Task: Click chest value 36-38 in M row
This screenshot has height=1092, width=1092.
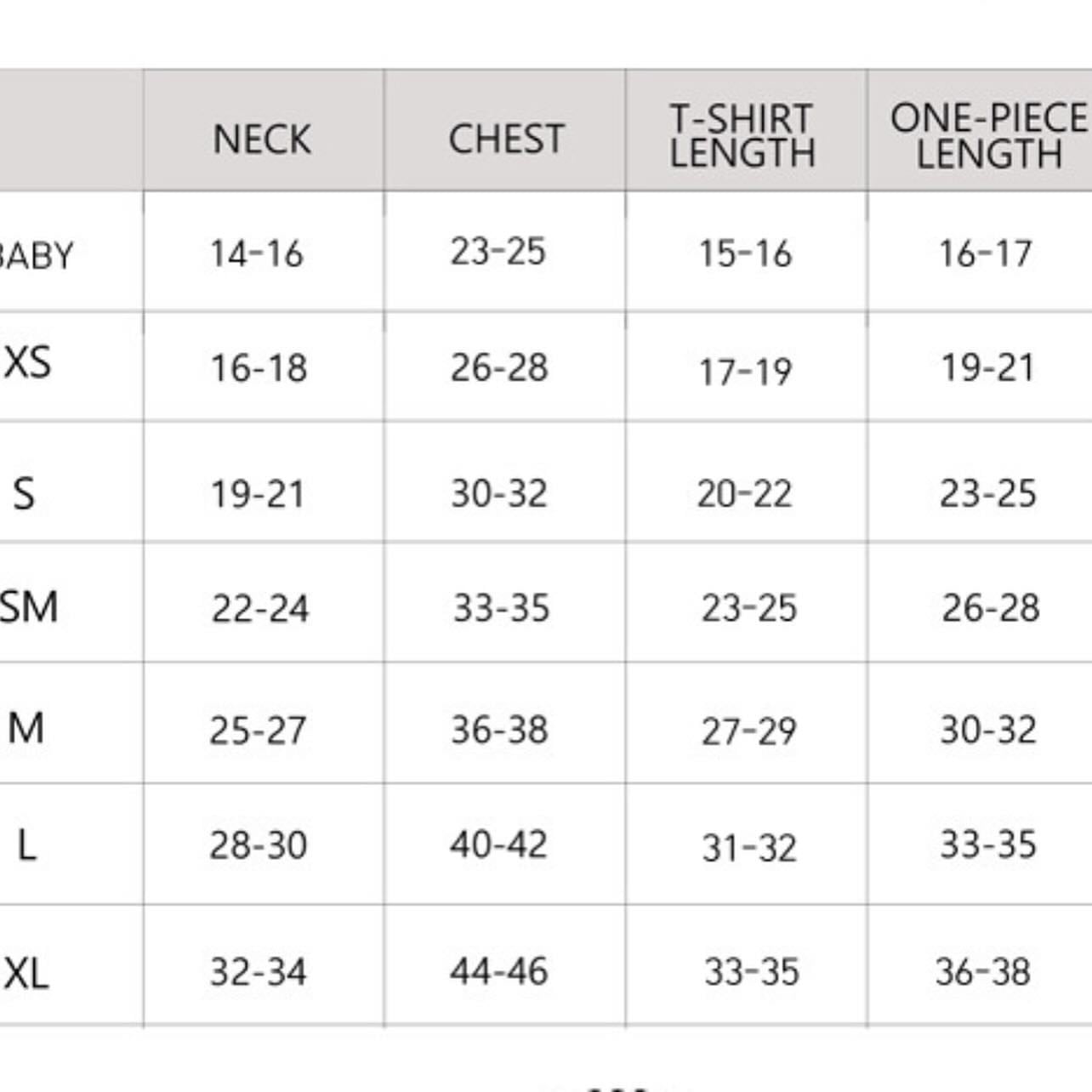Action: point(499,730)
